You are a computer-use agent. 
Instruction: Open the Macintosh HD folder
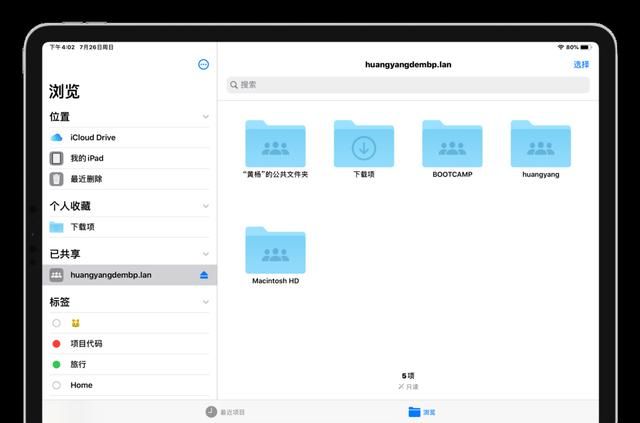[276, 250]
